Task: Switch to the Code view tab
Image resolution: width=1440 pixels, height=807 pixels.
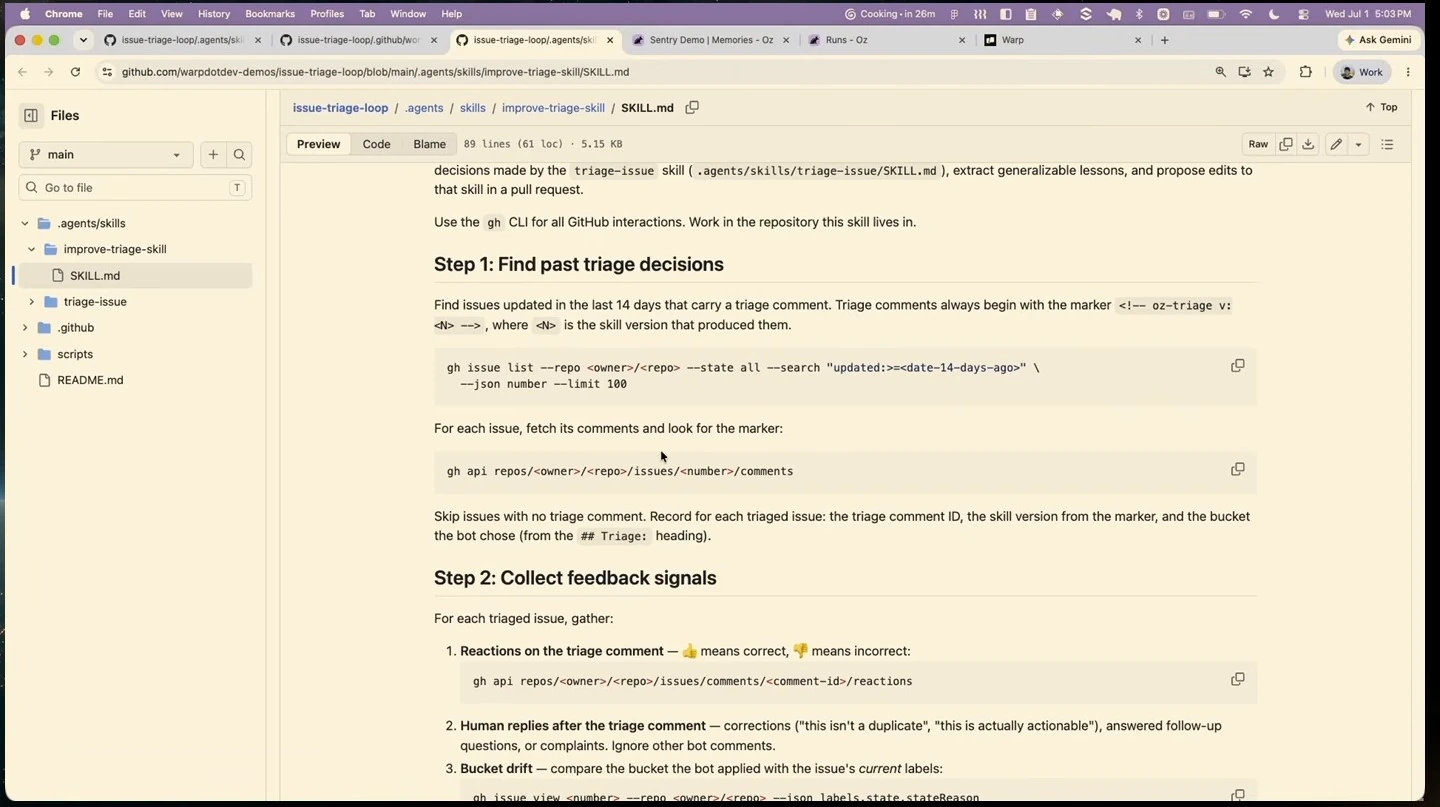Action: (x=376, y=144)
